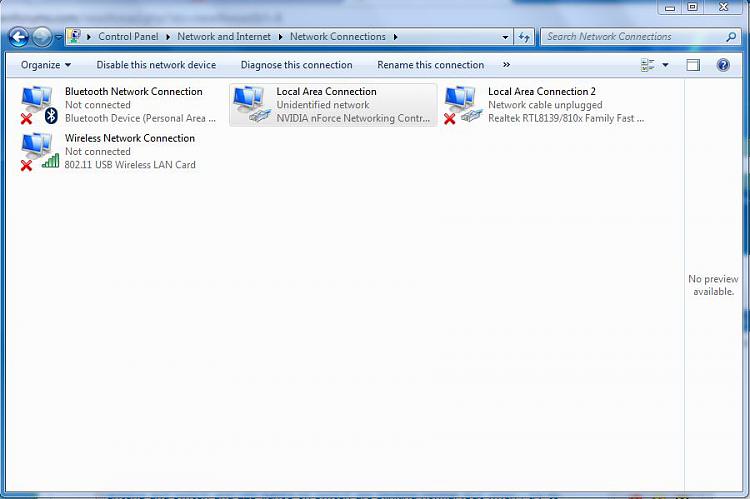750x499 pixels.
Task: Click the Control Panel icon in address bar
Action: (x=74, y=36)
